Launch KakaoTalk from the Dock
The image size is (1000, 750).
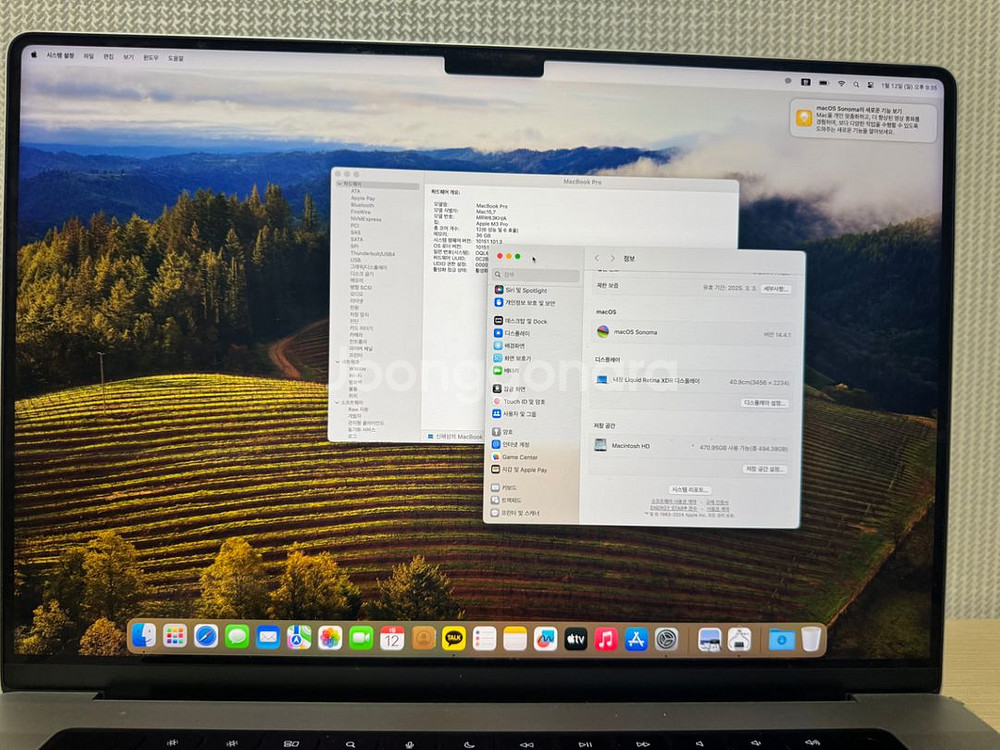click(454, 638)
